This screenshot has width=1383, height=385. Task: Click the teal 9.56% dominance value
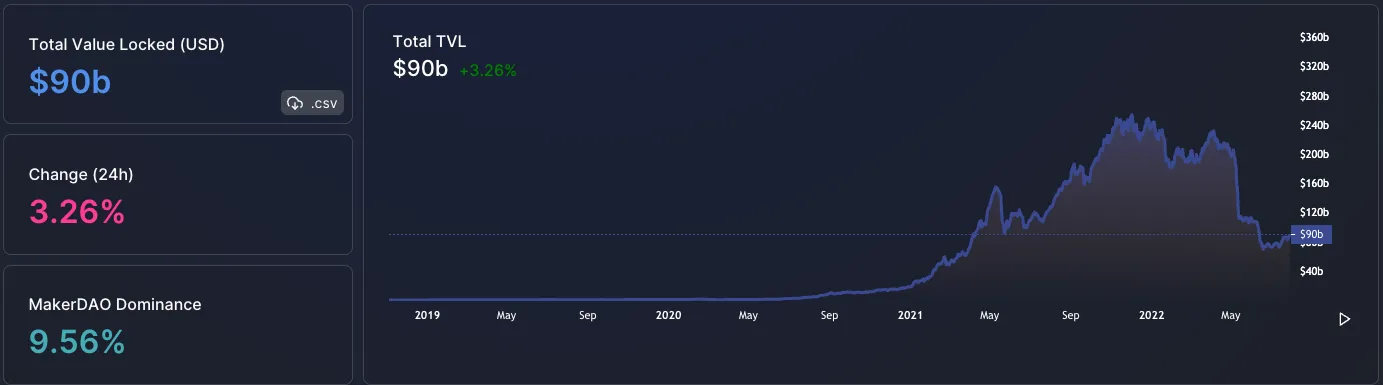[77, 342]
